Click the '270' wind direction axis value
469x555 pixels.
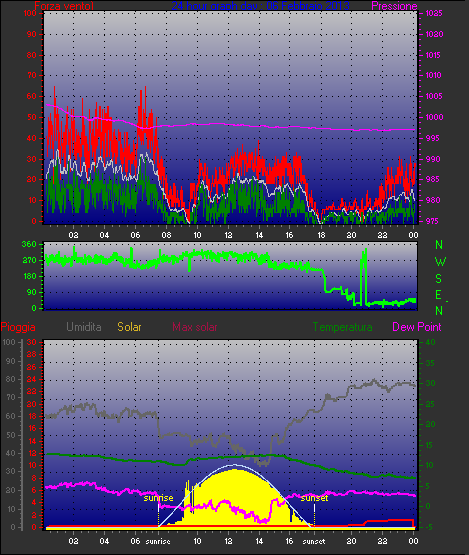29,261
